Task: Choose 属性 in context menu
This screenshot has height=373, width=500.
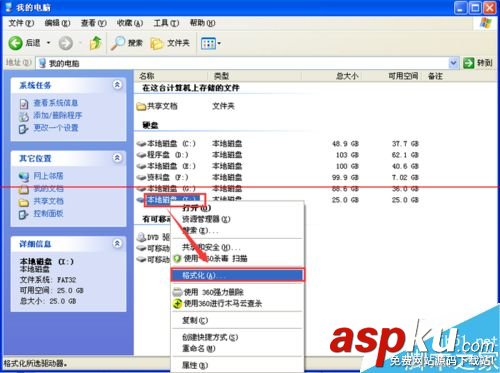Action: point(237,365)
